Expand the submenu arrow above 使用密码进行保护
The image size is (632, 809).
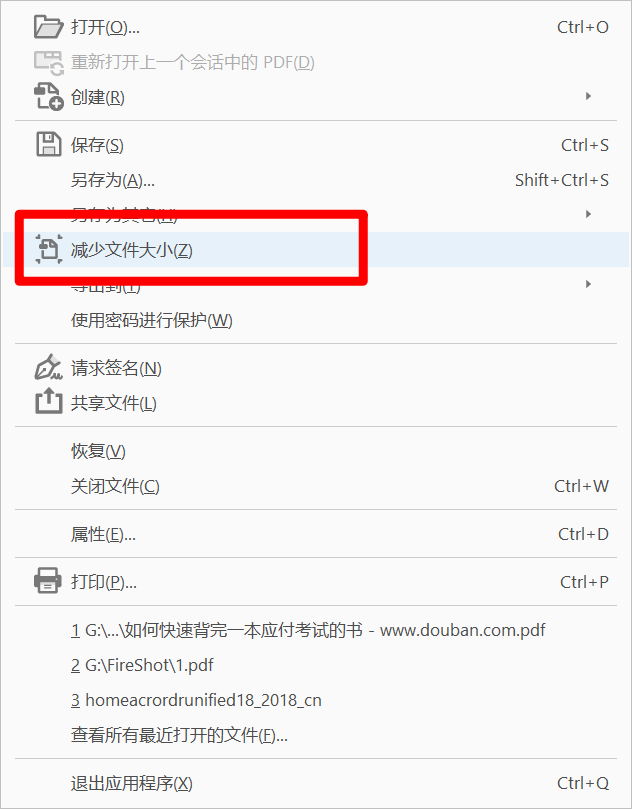[588, 284]
